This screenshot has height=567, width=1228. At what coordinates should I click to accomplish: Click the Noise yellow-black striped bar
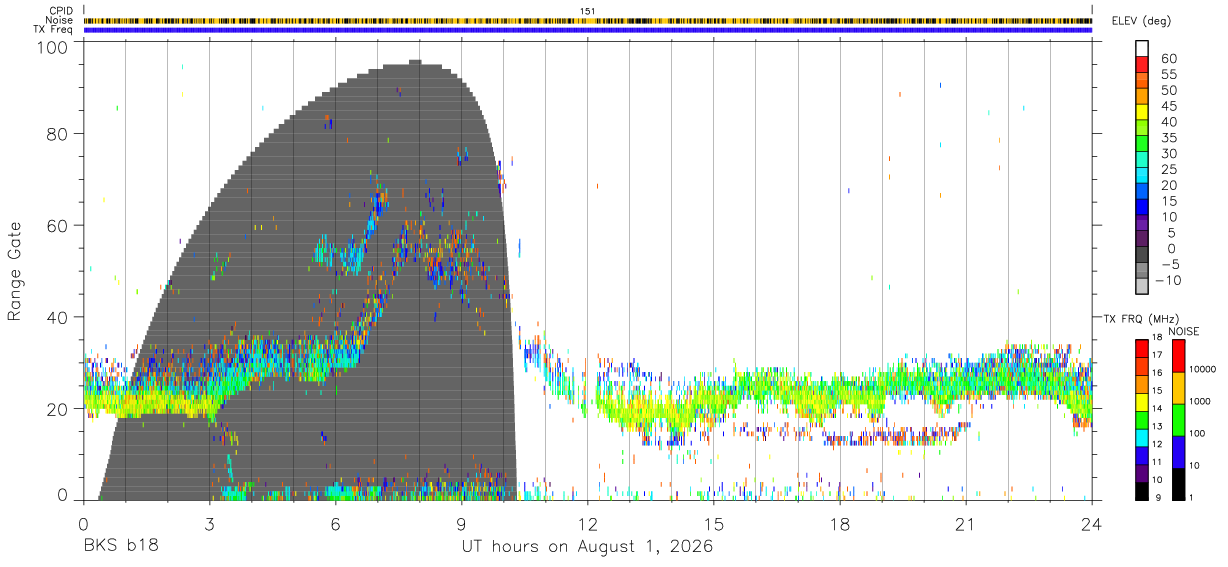(x=588, y=20)
